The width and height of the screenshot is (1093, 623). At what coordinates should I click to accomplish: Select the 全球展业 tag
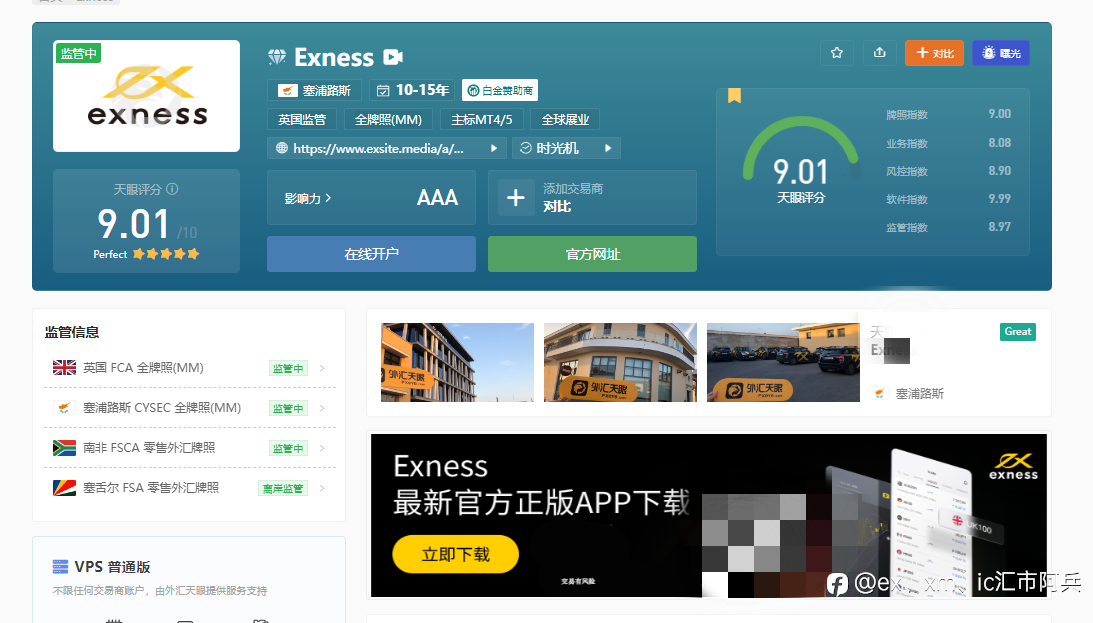pyautogui.click(x=565, y=119)
